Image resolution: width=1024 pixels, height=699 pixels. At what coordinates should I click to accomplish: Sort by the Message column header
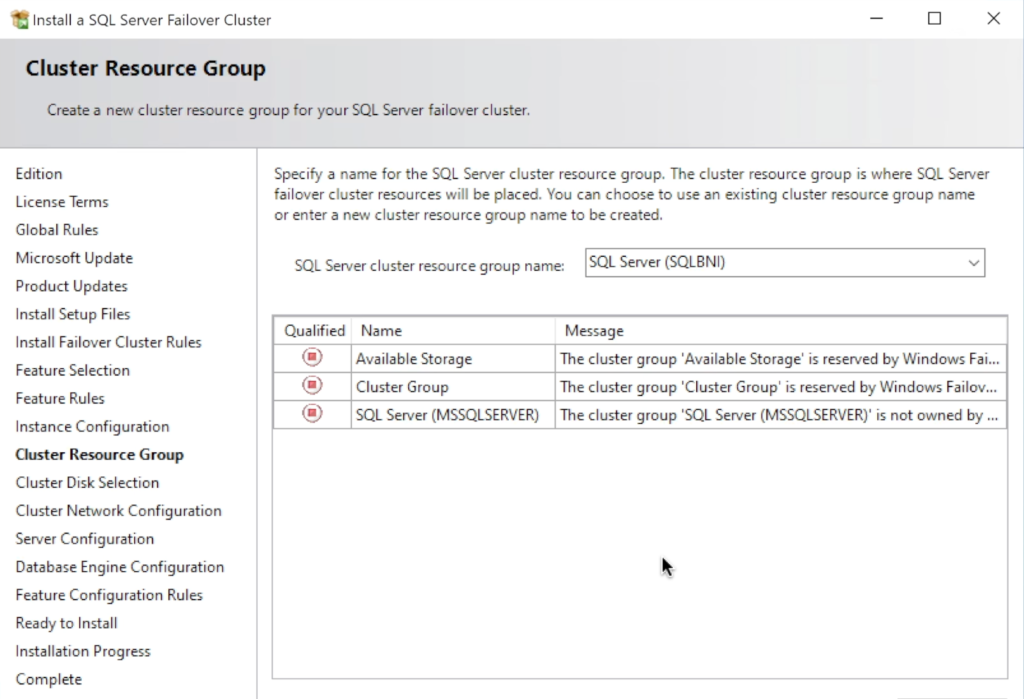click(x=781, y=331)
